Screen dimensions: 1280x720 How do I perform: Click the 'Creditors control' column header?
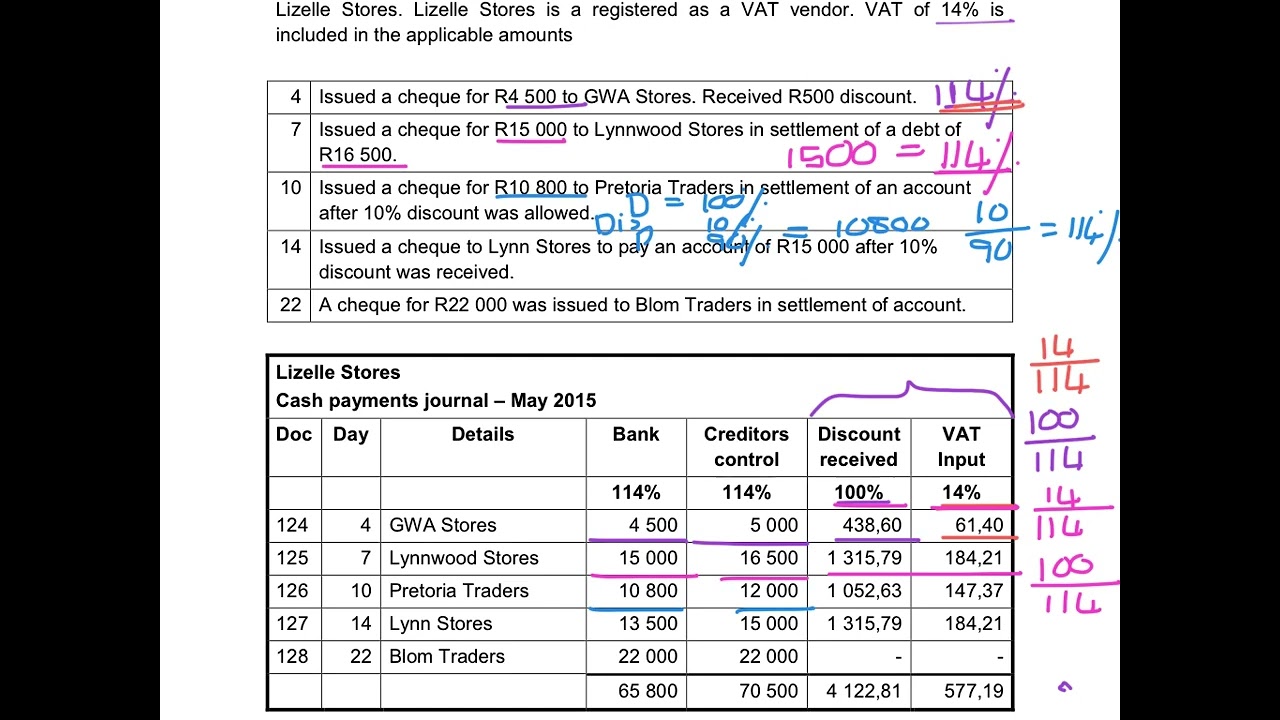click(x=746, y=447)
